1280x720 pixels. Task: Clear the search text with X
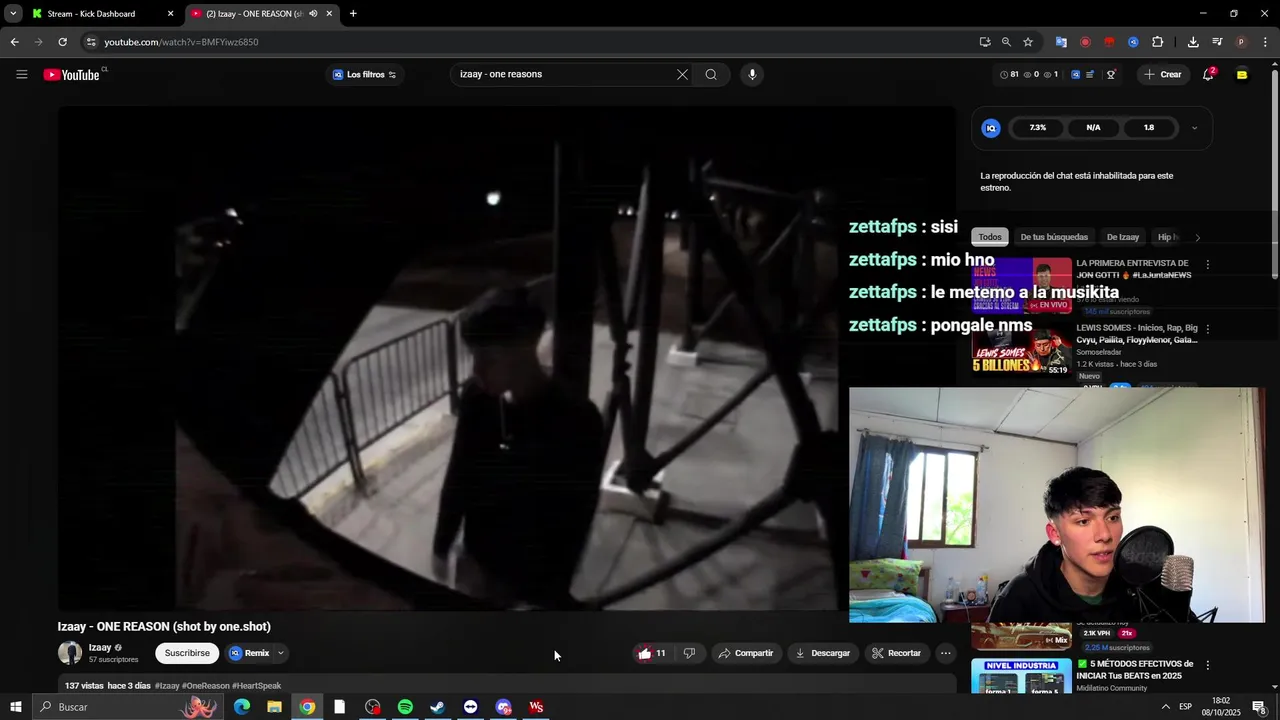pos(682,74)
